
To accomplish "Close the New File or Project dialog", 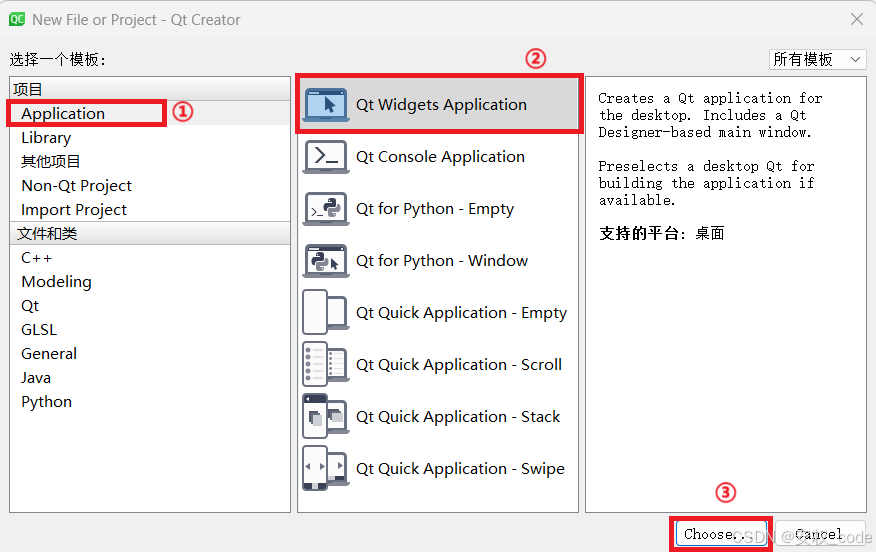I will [856, 20].
